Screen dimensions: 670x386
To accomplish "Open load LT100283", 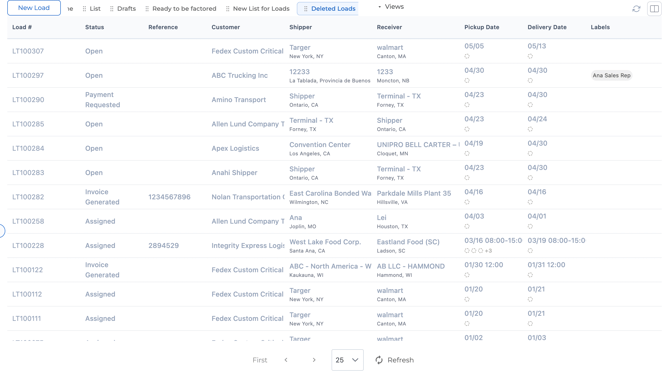I will click(28, 173).
